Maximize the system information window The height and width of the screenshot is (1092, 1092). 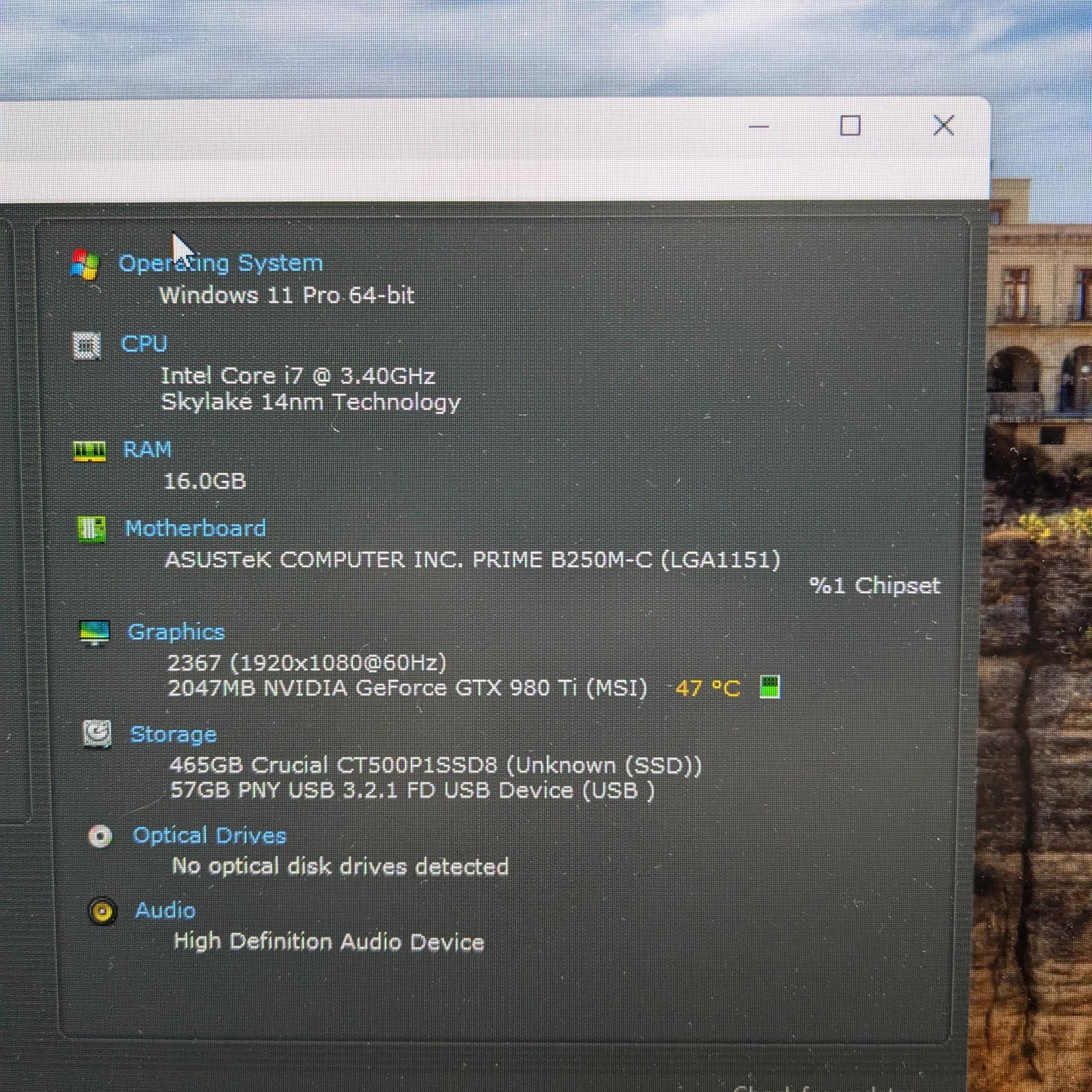point(850,125)
